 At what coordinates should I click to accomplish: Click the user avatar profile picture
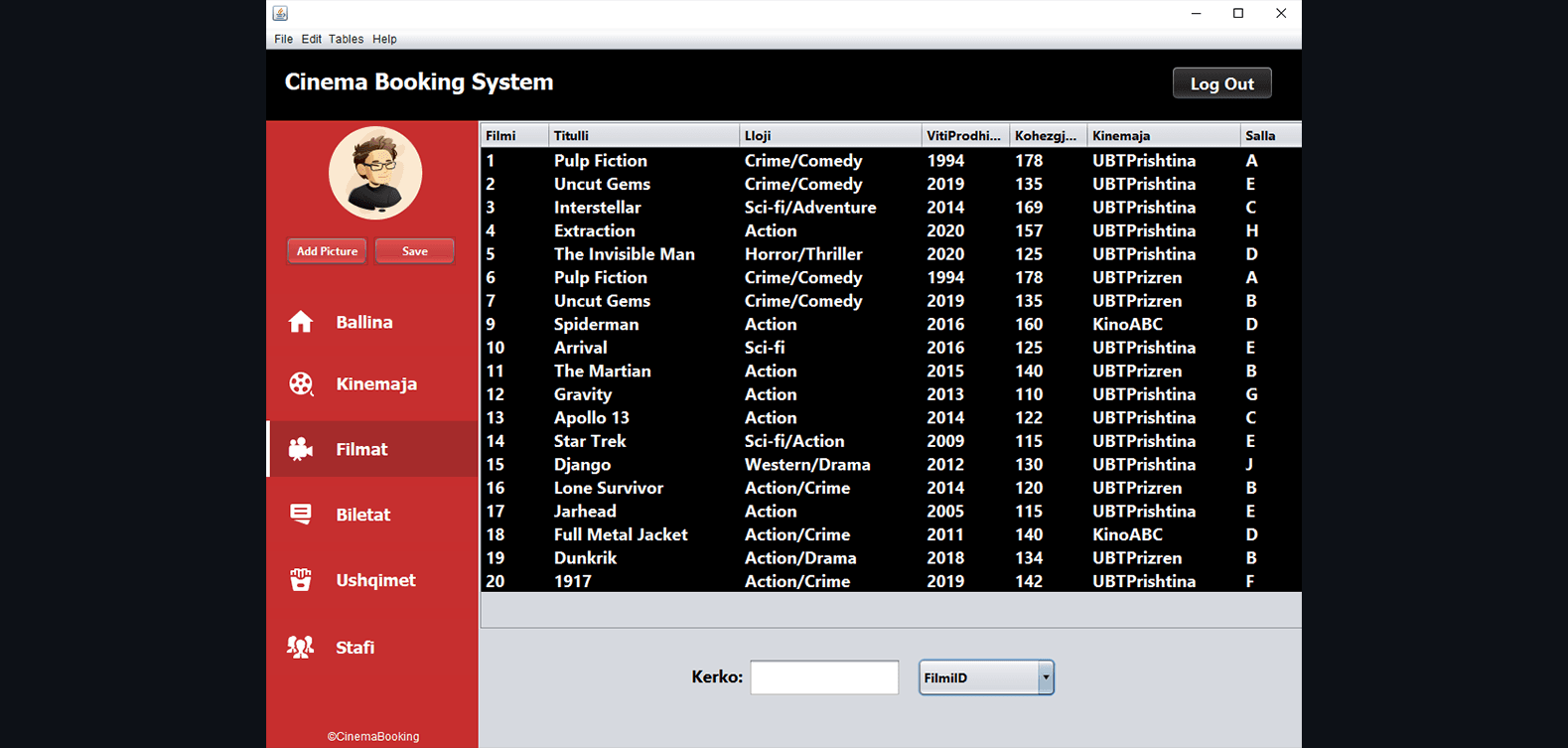[375, 173]
